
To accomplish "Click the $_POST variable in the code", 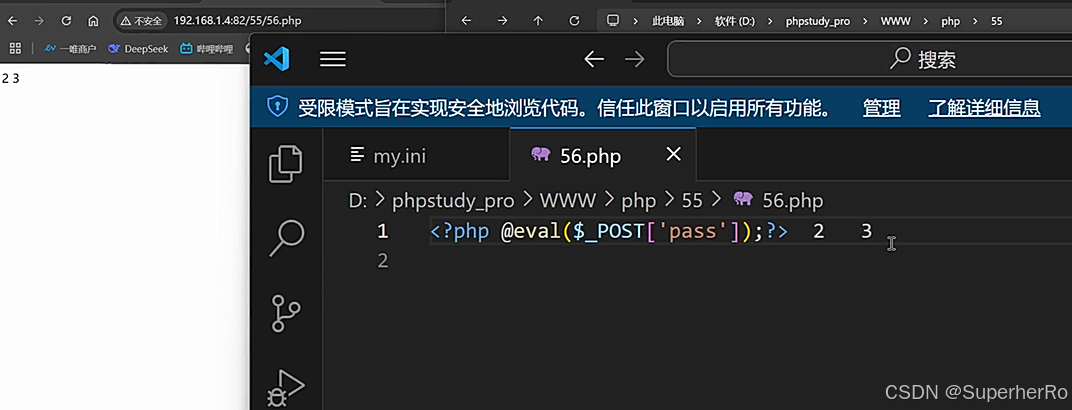I will [608, 232].
